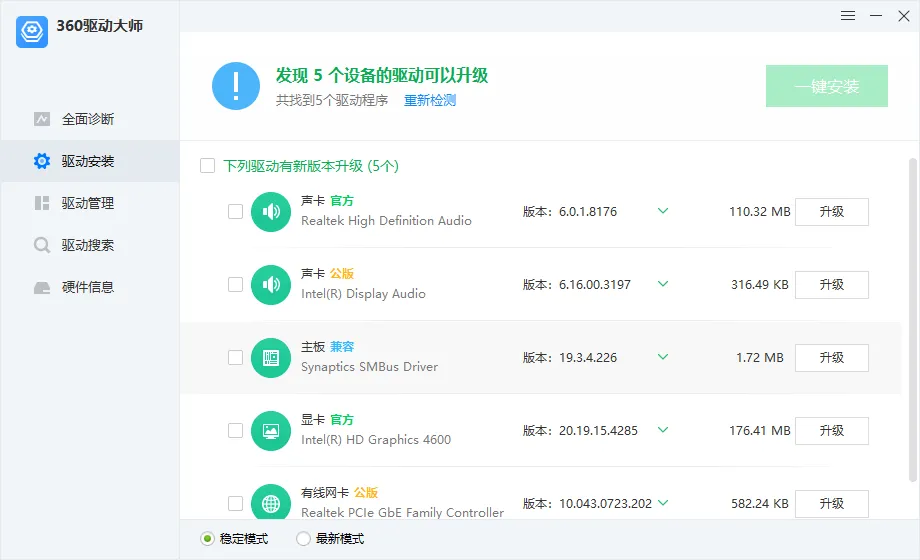Tick the Realtek High Definition Audio checkbox
This screenshot has width=920, height=560.
(235, 211)
